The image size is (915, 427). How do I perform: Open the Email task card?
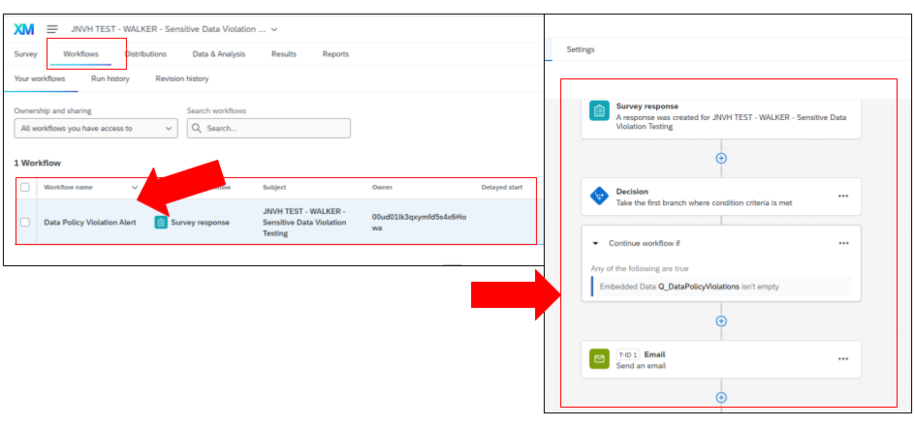721,359
